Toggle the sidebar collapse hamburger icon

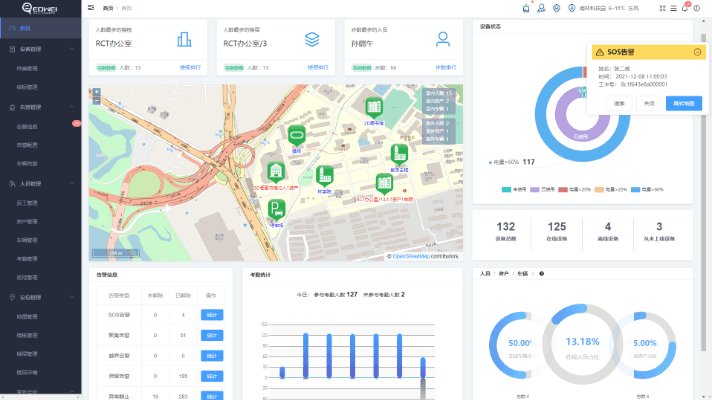click(91, 8)
